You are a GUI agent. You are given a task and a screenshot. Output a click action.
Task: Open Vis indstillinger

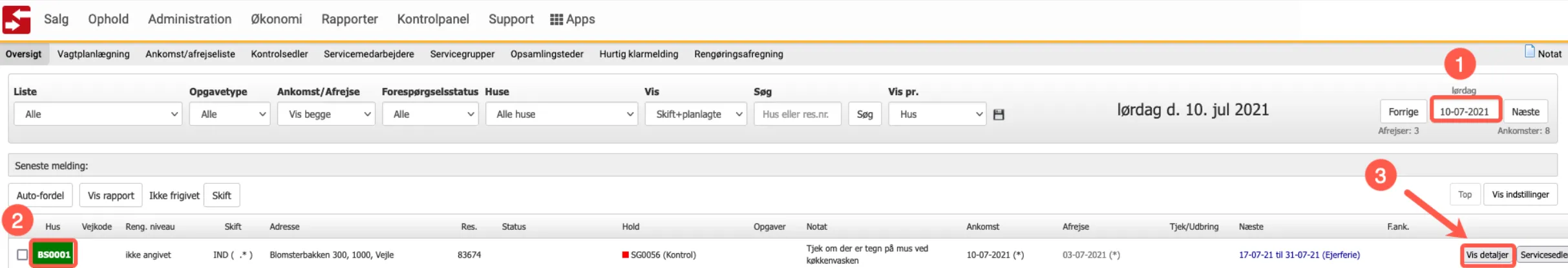(x=1520, y=195)
